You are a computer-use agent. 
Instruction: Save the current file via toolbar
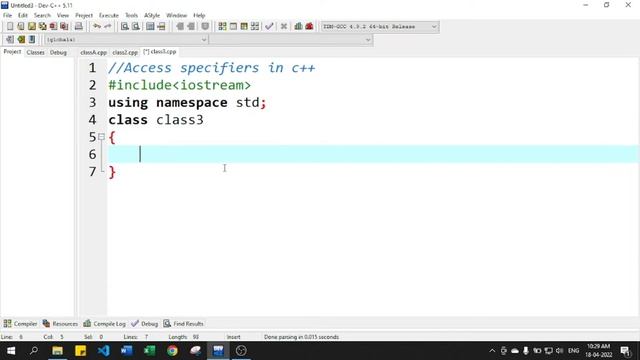pos(31,27)
